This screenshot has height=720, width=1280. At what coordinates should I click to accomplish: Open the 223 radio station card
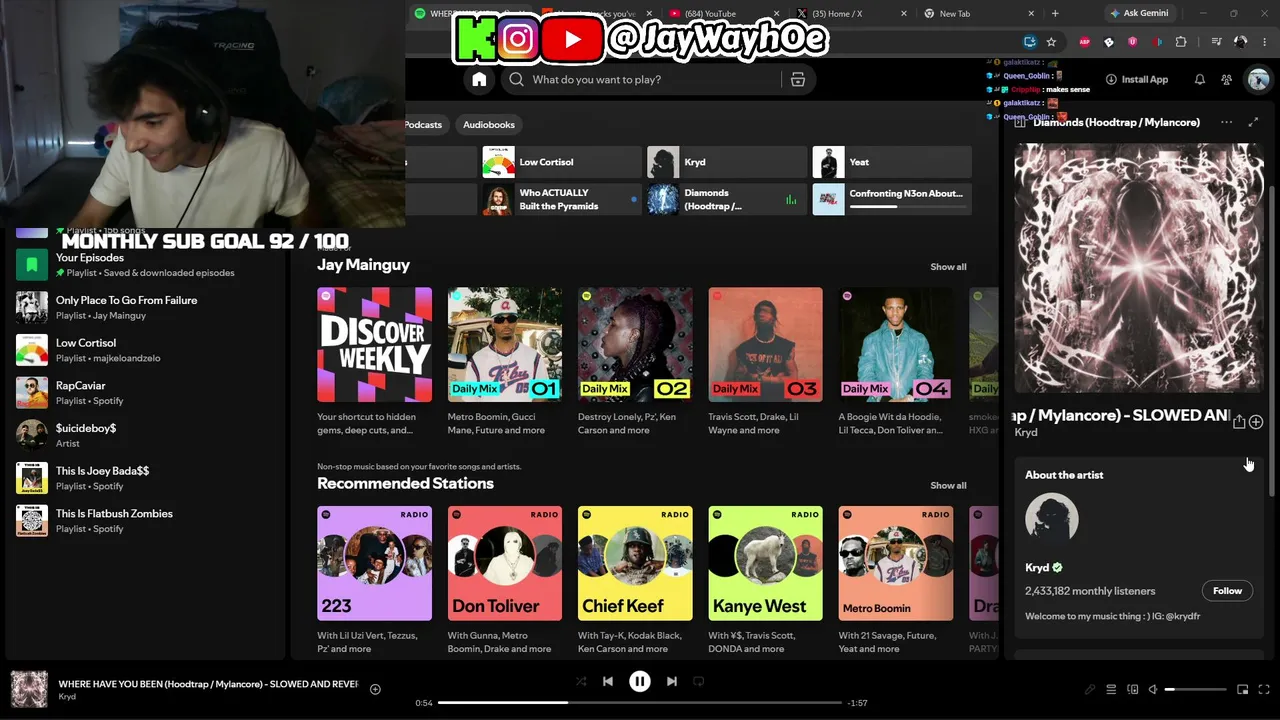tap(375, 581)
